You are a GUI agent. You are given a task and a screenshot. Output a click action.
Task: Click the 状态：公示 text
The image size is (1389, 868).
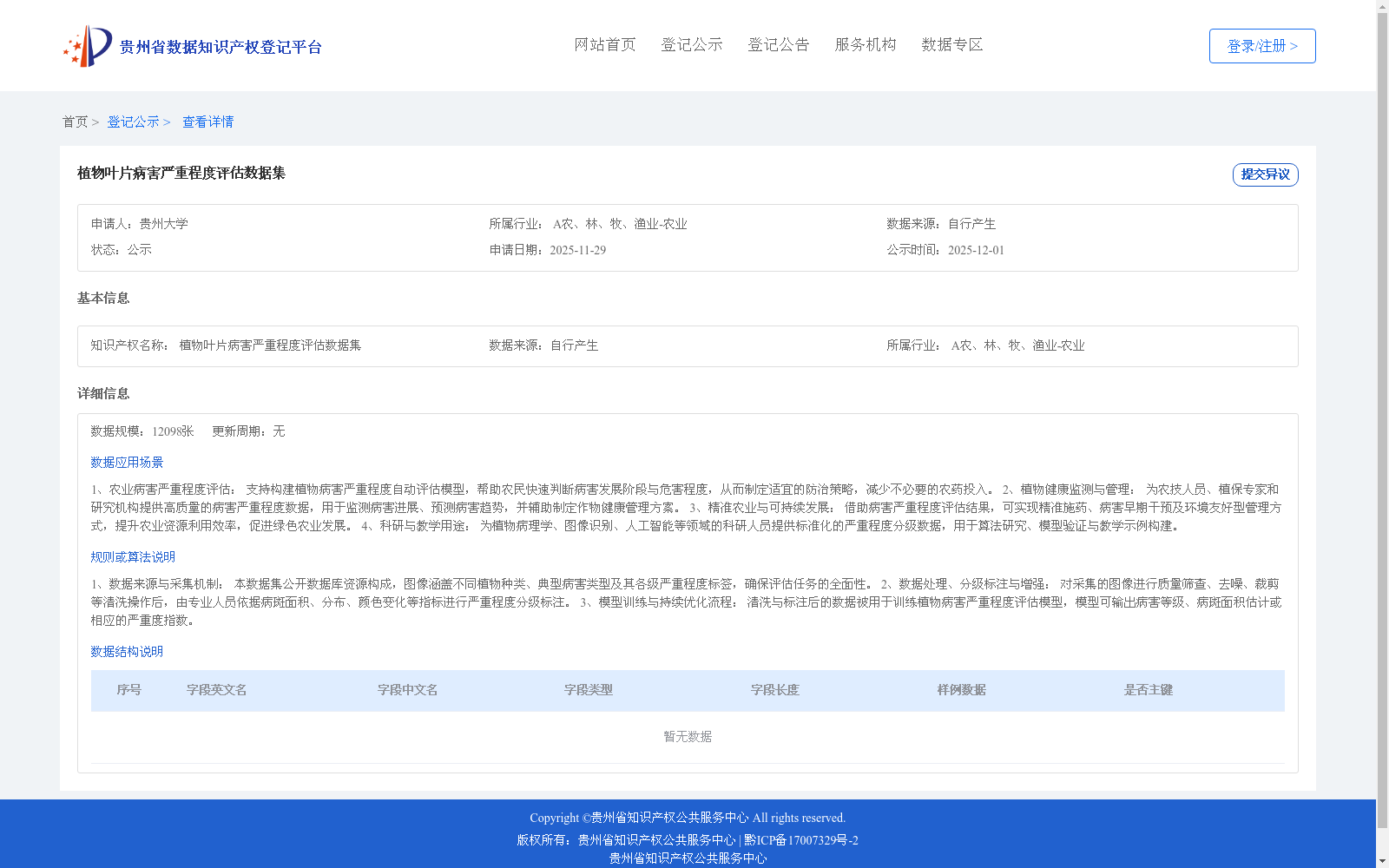click(122, 250)
